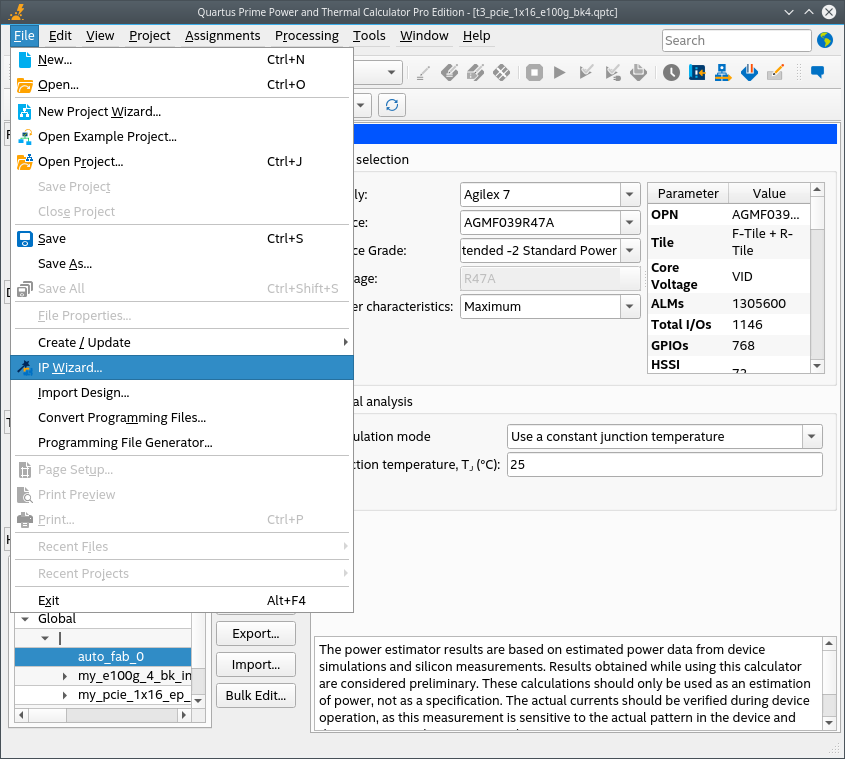845x759 pixels.
Task: Click the hierarchy network icon in toolbar
Action: point(722,73)
